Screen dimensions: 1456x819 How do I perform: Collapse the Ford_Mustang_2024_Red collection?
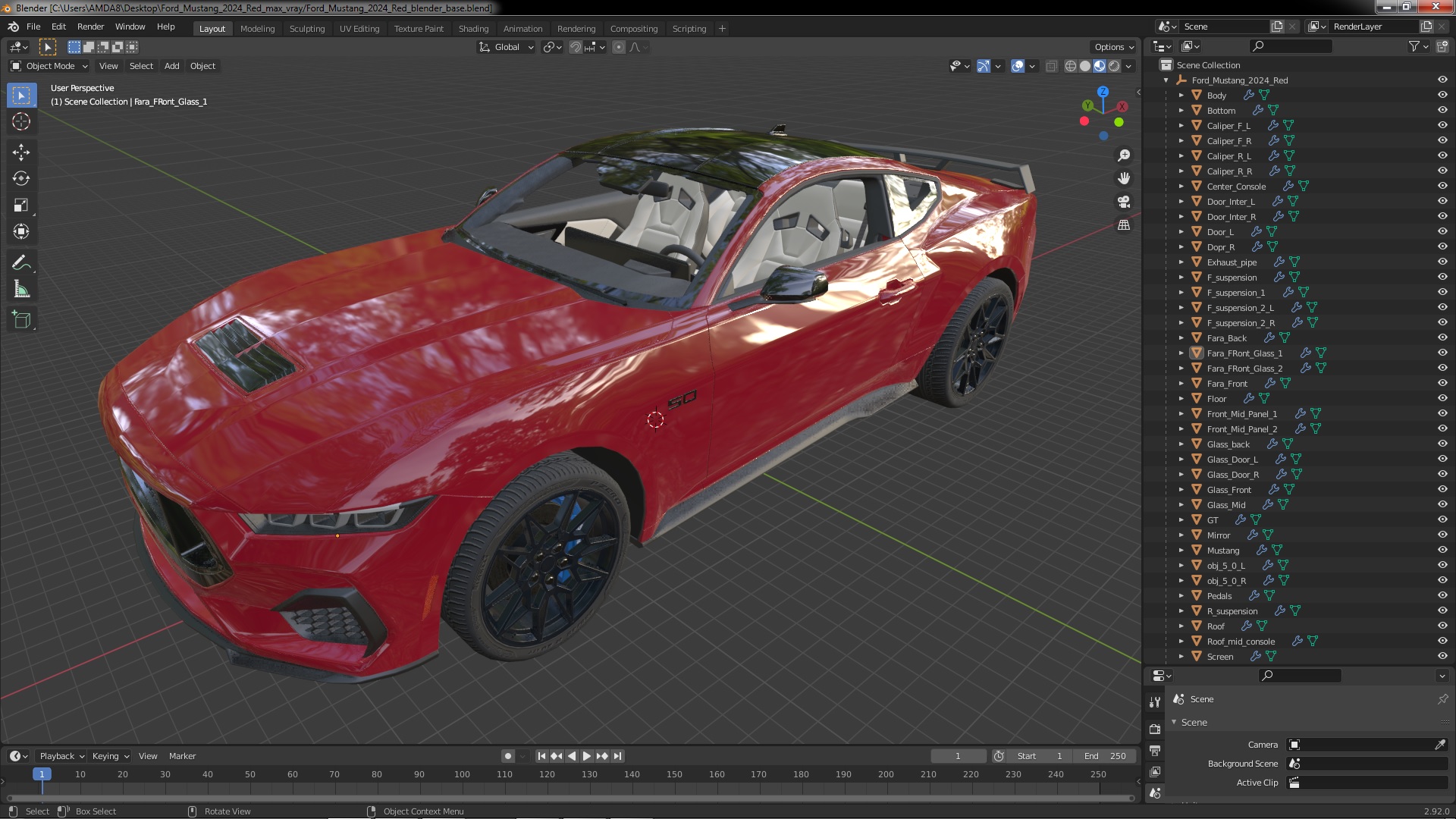point(1166,80)
